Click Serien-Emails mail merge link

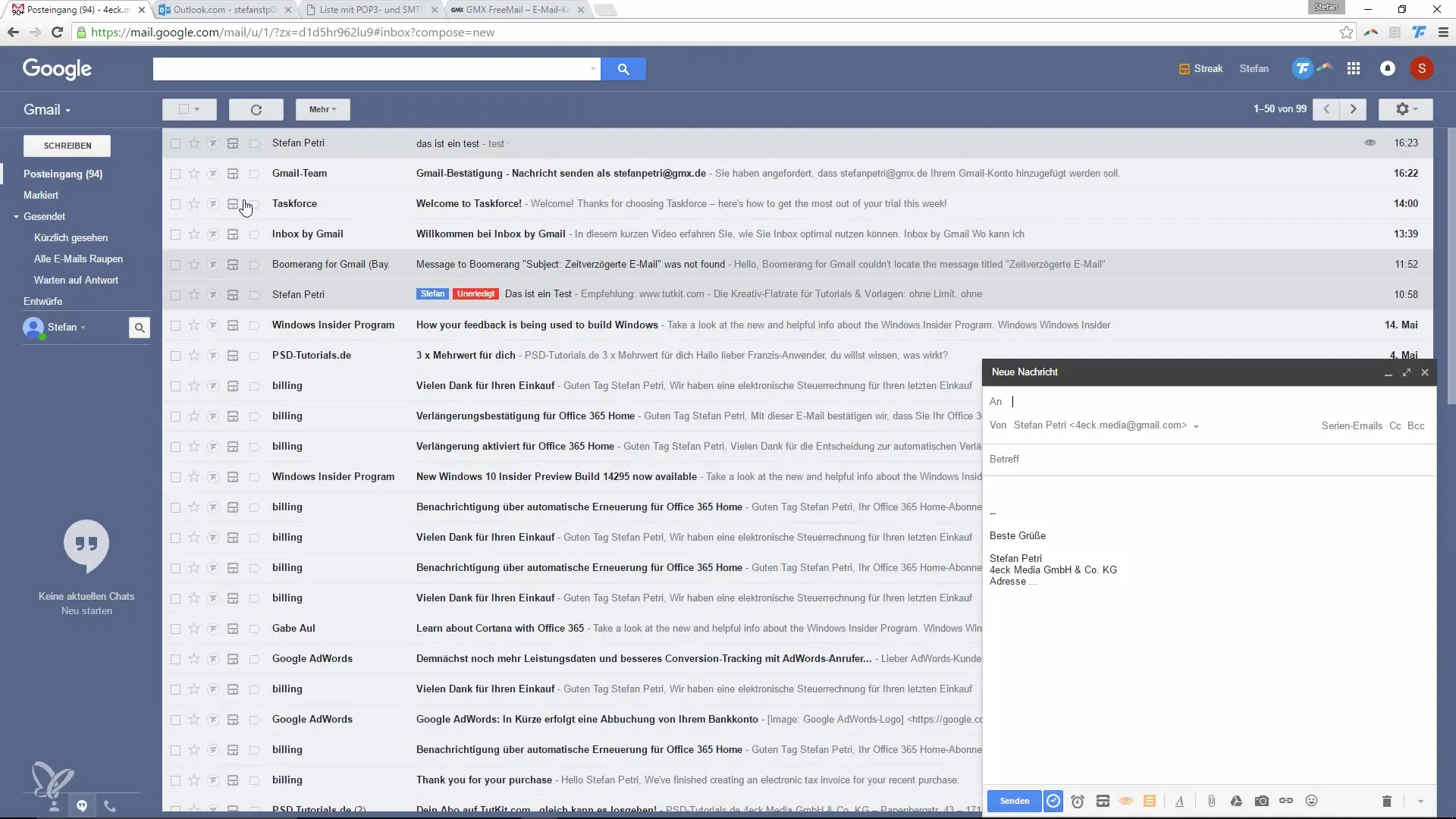pyautogui.click(x=1351, y=426)
